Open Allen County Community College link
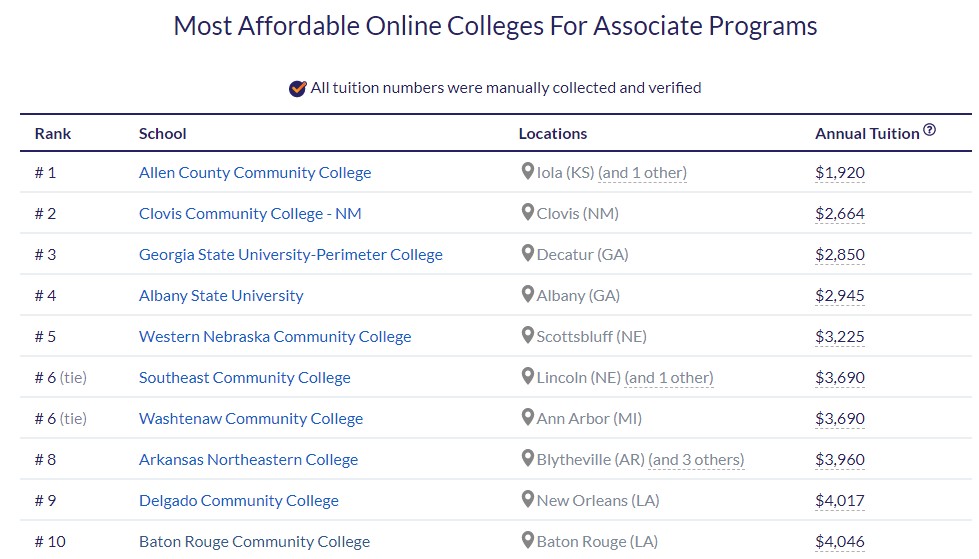The height and width of the screenshot is (559, 979). click(255, 173)
